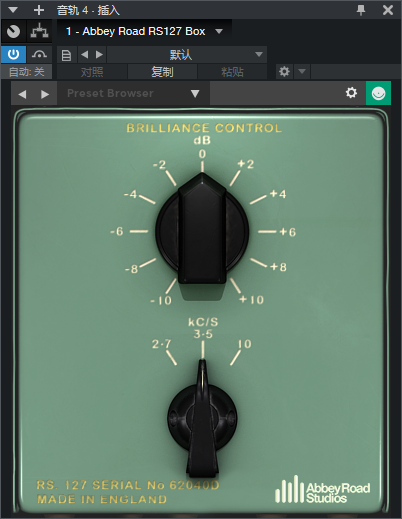
Task: Select the 3·5 kC/S frequency position
Action: pyautogui.click(x=203, y=334)
